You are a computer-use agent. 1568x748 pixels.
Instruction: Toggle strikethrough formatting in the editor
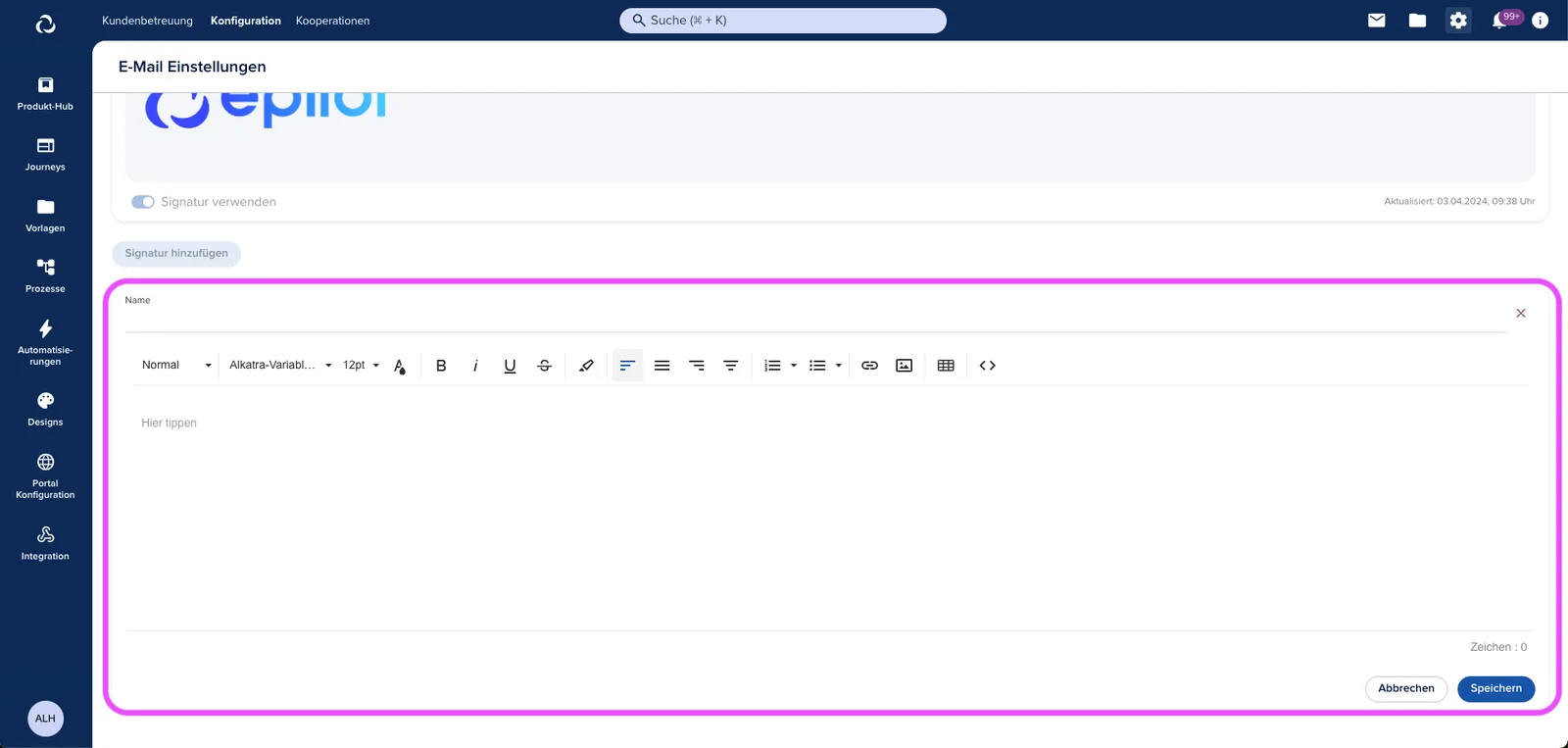click(545, 366)
